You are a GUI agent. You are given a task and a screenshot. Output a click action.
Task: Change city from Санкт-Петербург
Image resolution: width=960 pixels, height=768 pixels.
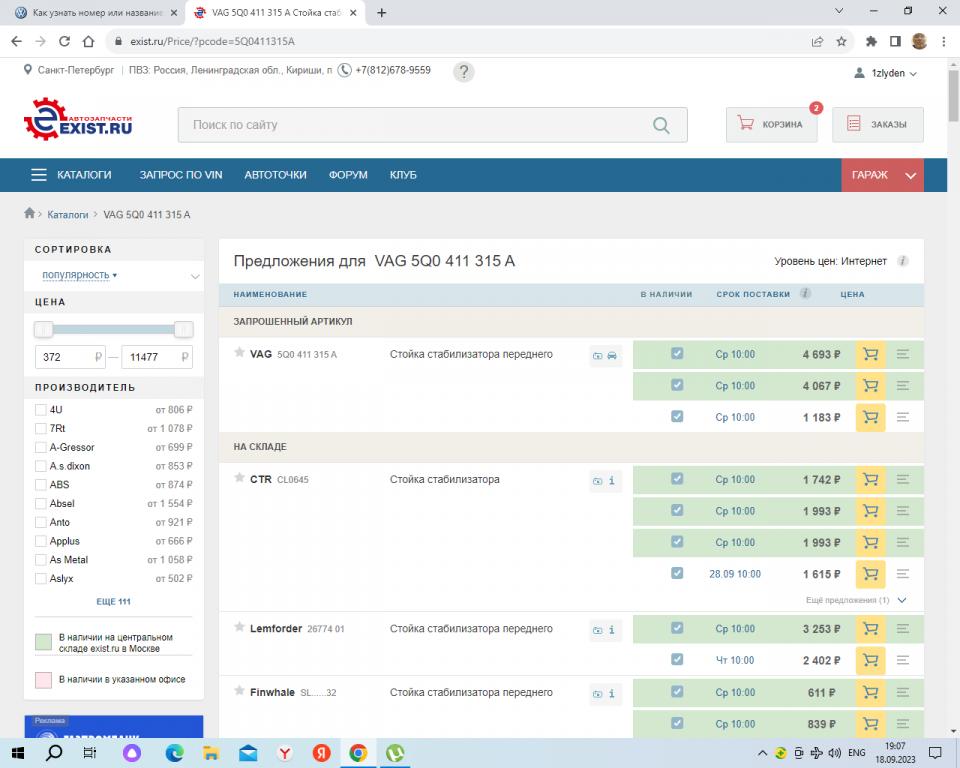tap(75, 70)
